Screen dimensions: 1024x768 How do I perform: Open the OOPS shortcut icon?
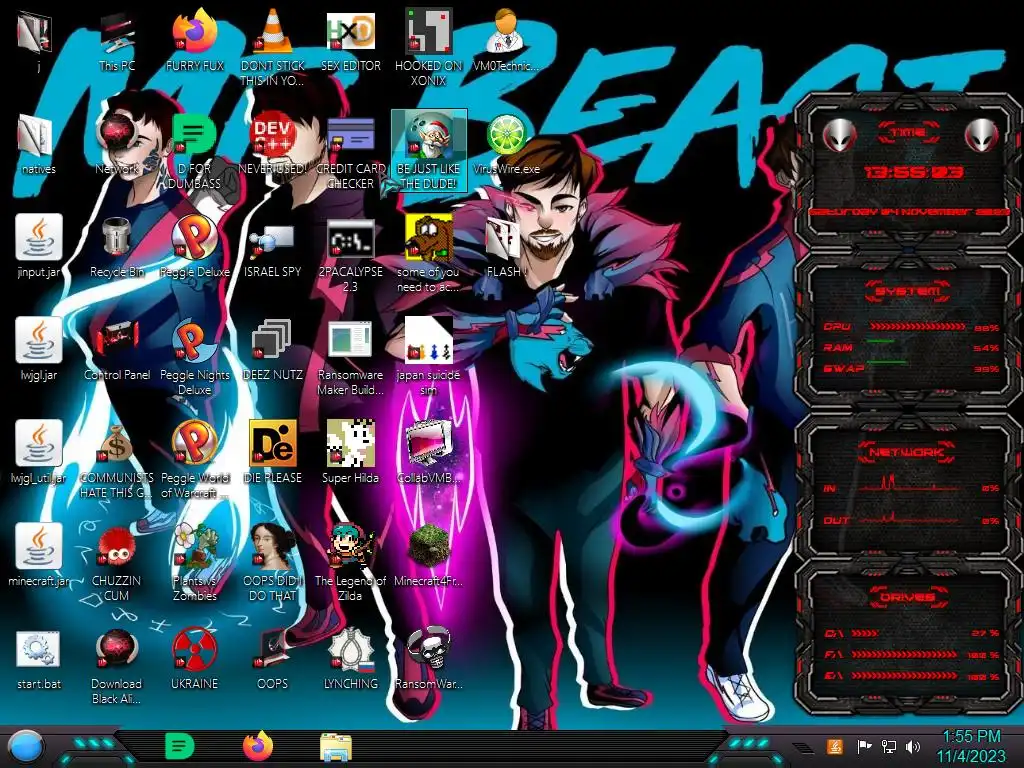(272, 650)
